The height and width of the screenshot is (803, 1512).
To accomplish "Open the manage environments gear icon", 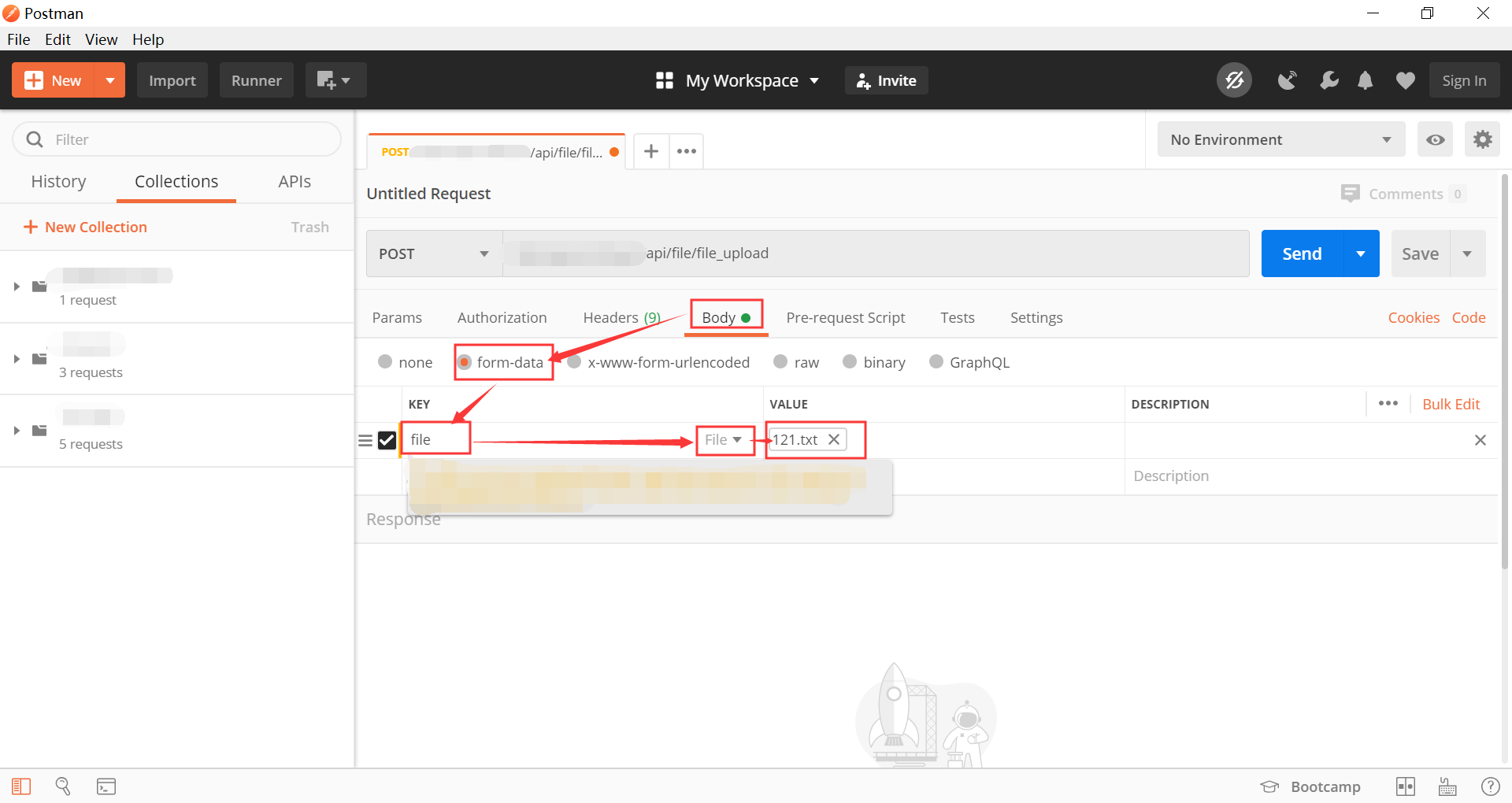I will point(1482,139).
